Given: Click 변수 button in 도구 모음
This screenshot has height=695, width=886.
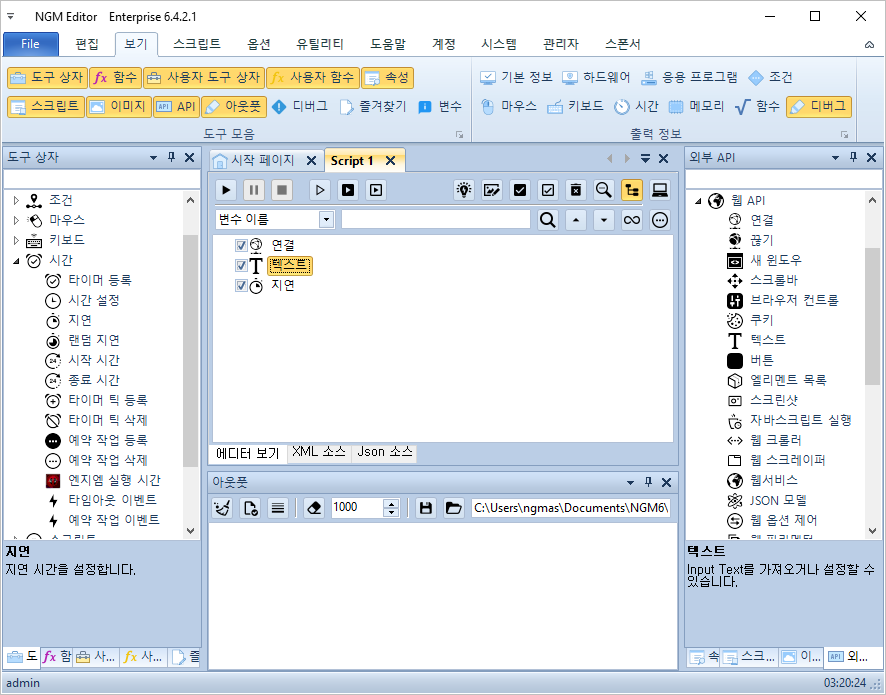Looking at the screenshot, I should click(440, 106).
